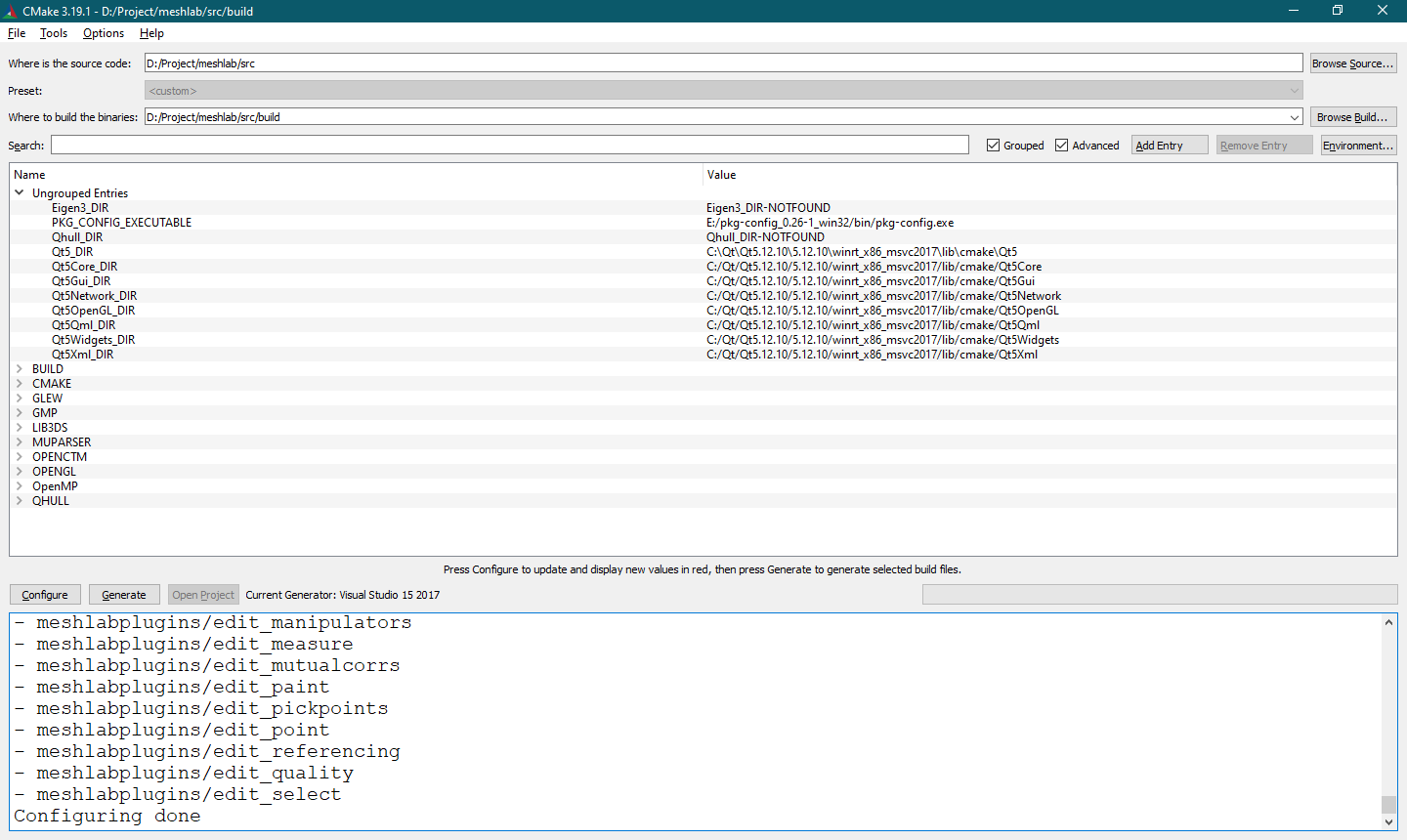Select the Qt5Core_DIR cache entry
1407x840 pixels.
(x=85, y=266)
